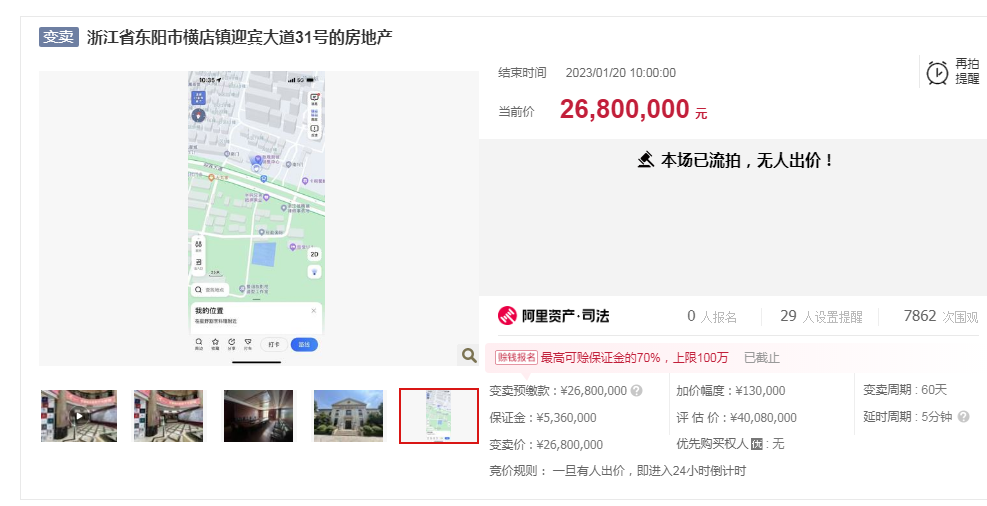Click the magnifier zoom icon on image
The height and width of the screenshot is (506, 987).
click(x=468, y=355)
